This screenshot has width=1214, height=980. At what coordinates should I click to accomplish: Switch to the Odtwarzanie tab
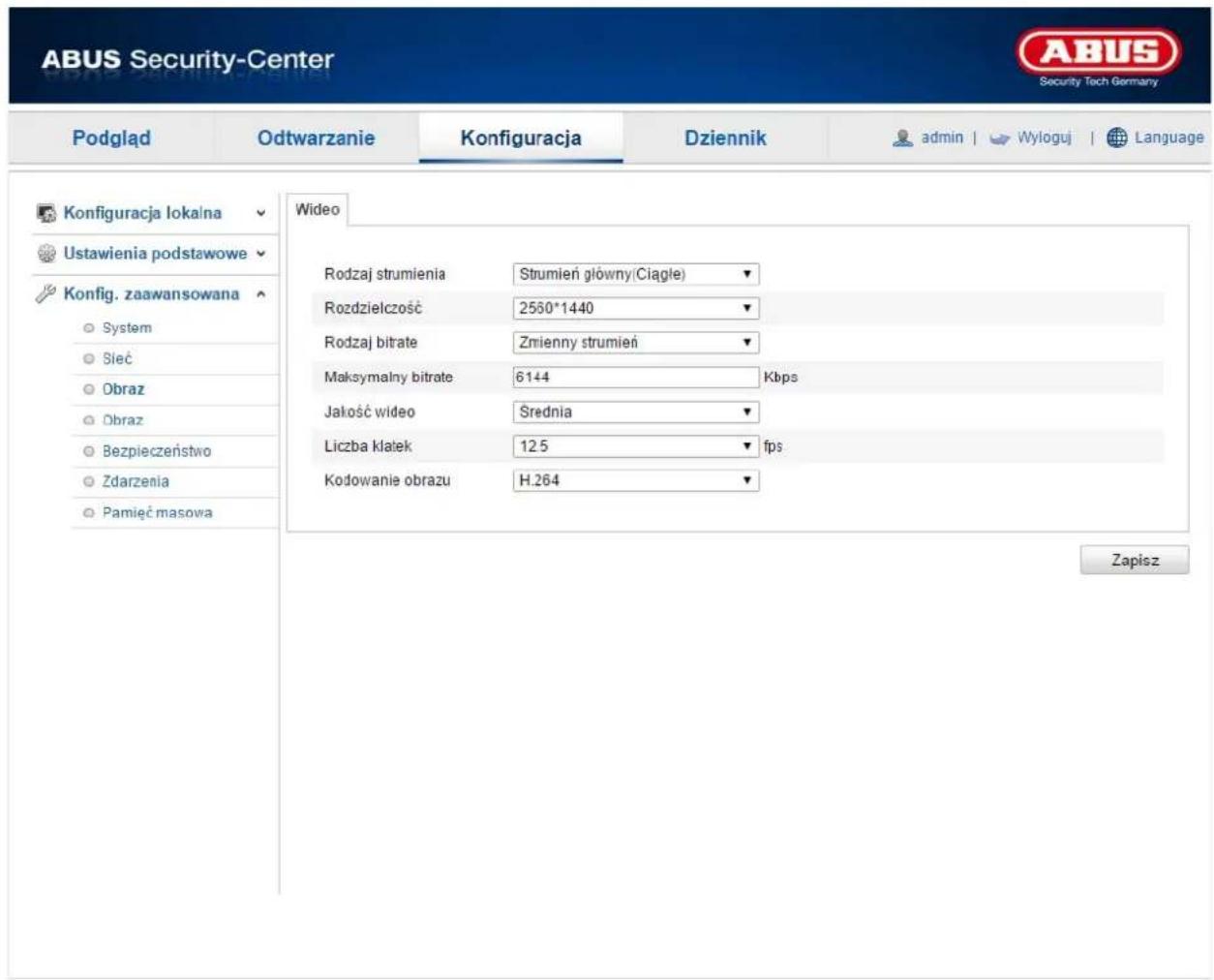(316, 138)
